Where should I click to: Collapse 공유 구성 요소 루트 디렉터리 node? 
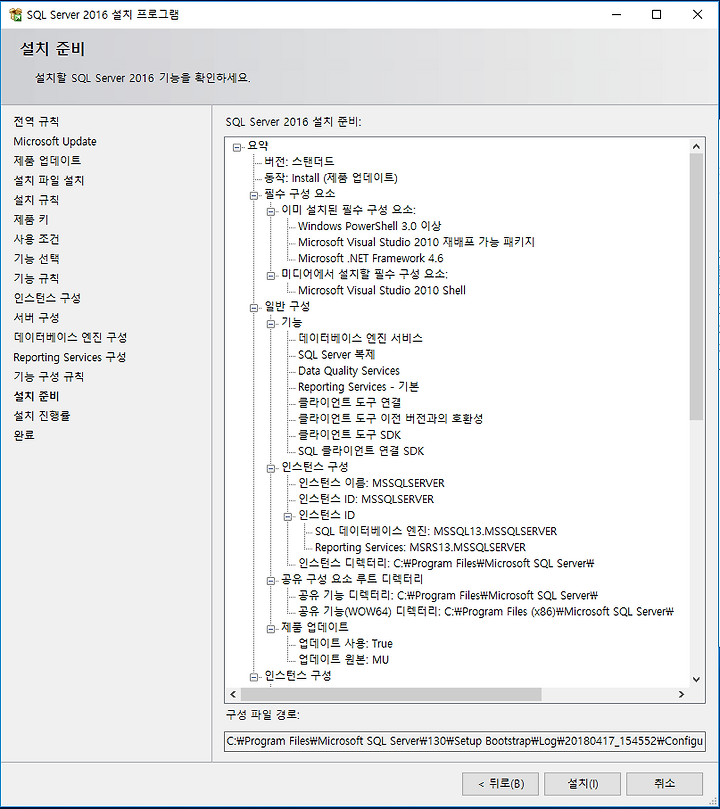[271, 581]
